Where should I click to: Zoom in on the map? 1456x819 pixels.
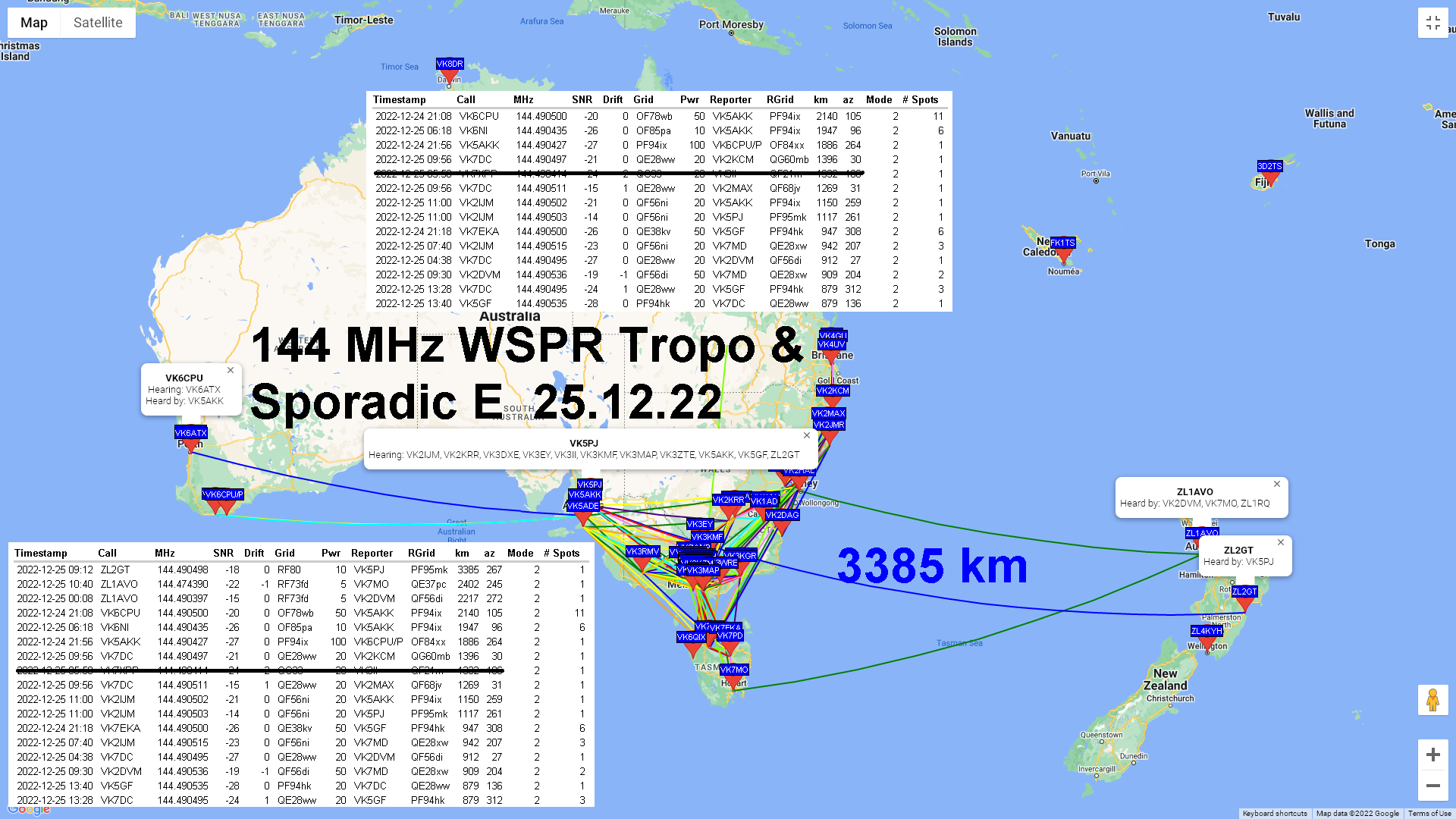pyautogui.click(x=1433, y=755)
